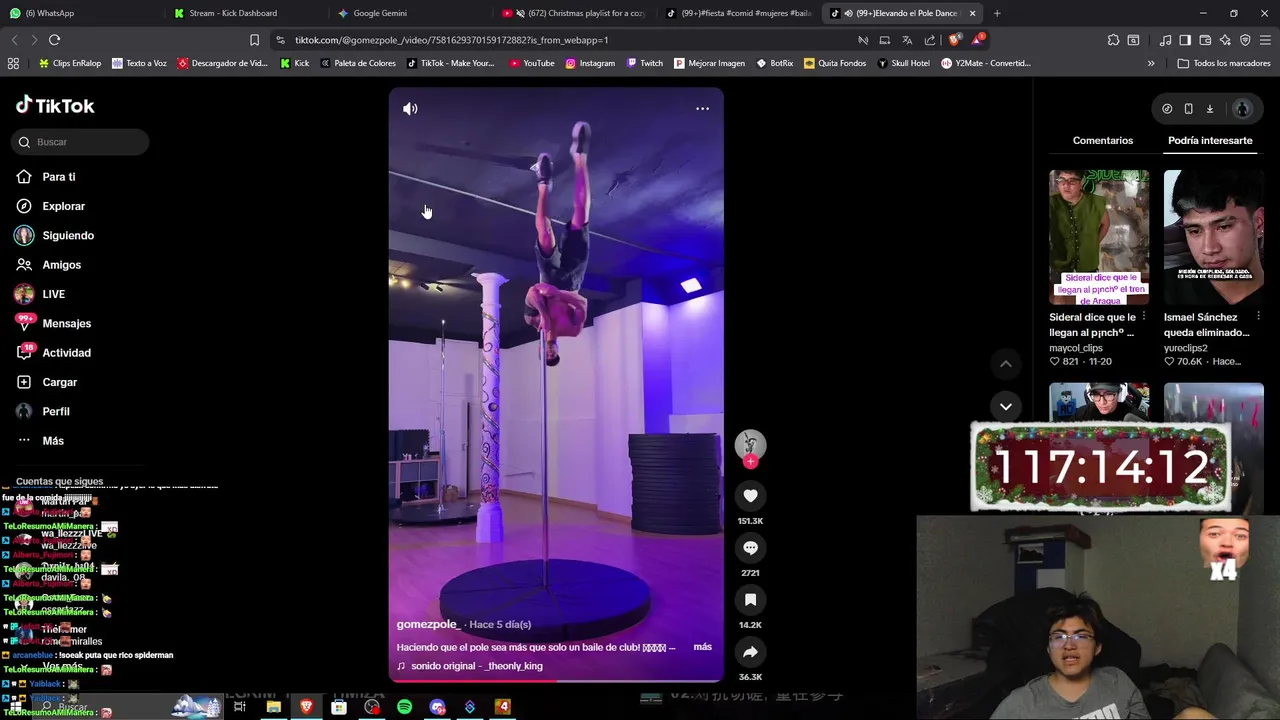The image size is (1280, 720).
Task: Toggle the browser sidebar panel
Action: click(1185, 40)
